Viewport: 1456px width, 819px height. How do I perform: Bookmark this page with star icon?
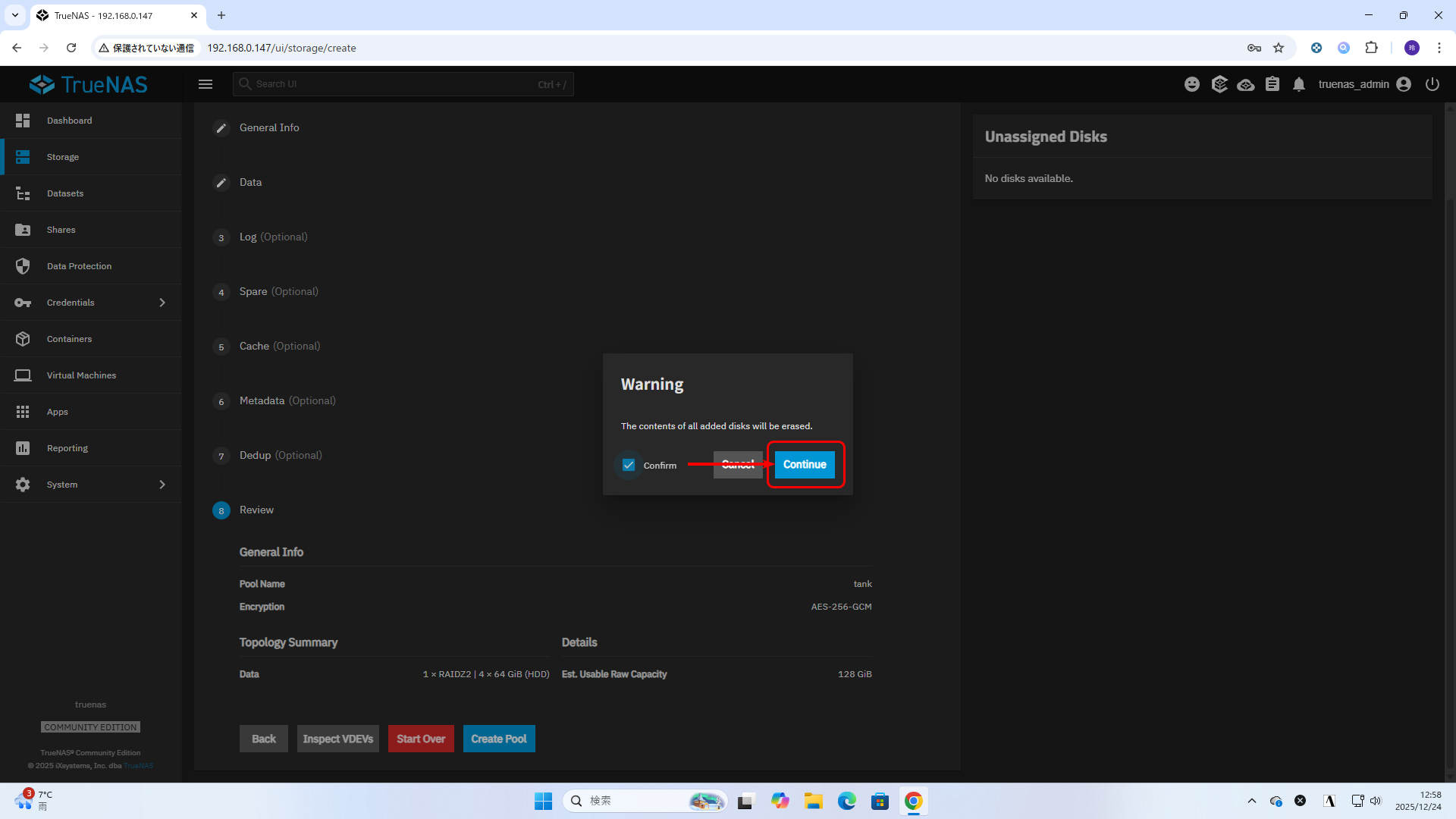1279,48
